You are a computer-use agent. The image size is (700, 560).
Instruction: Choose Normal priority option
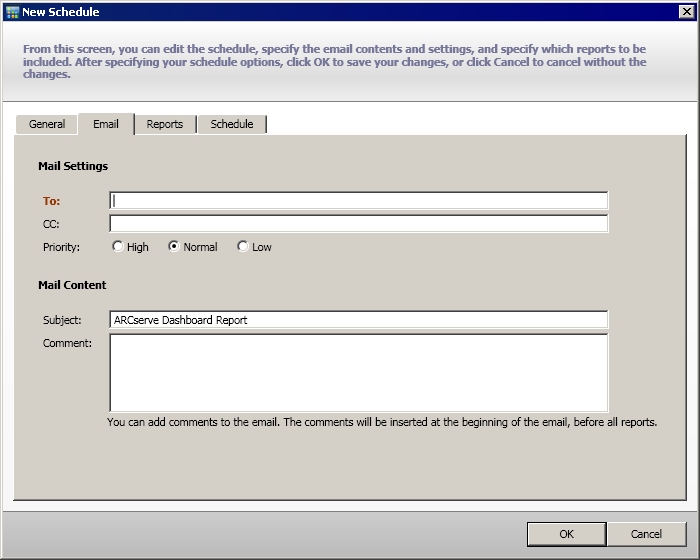click(x=174, y=247)
